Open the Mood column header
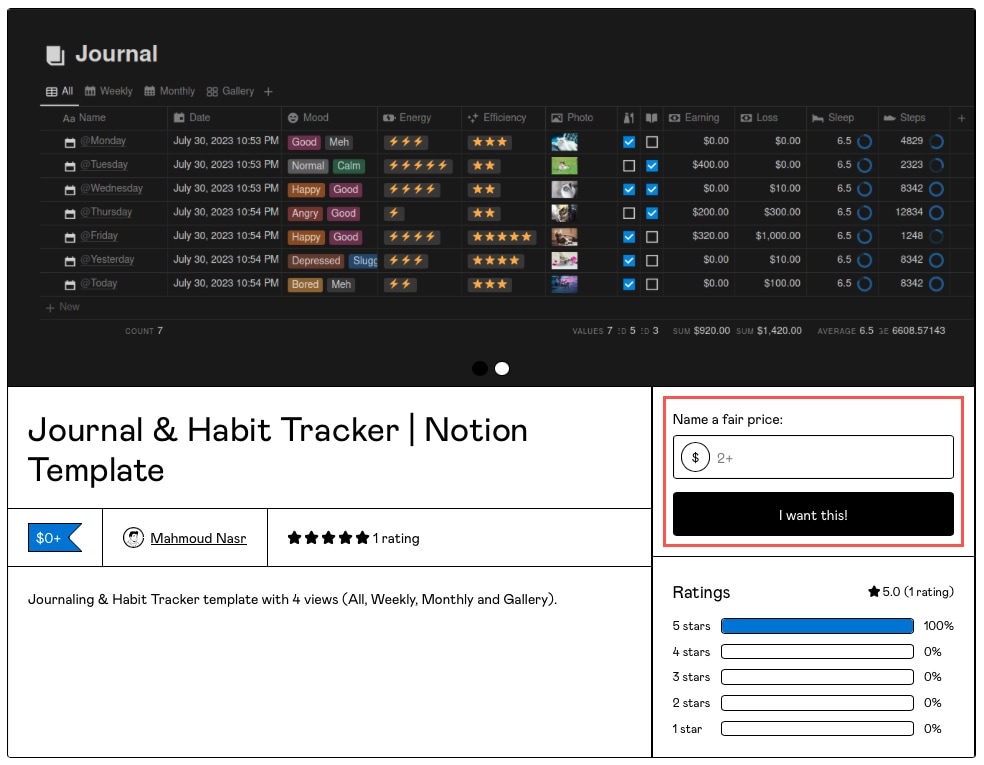984x765 pixels. click(308, 118)
